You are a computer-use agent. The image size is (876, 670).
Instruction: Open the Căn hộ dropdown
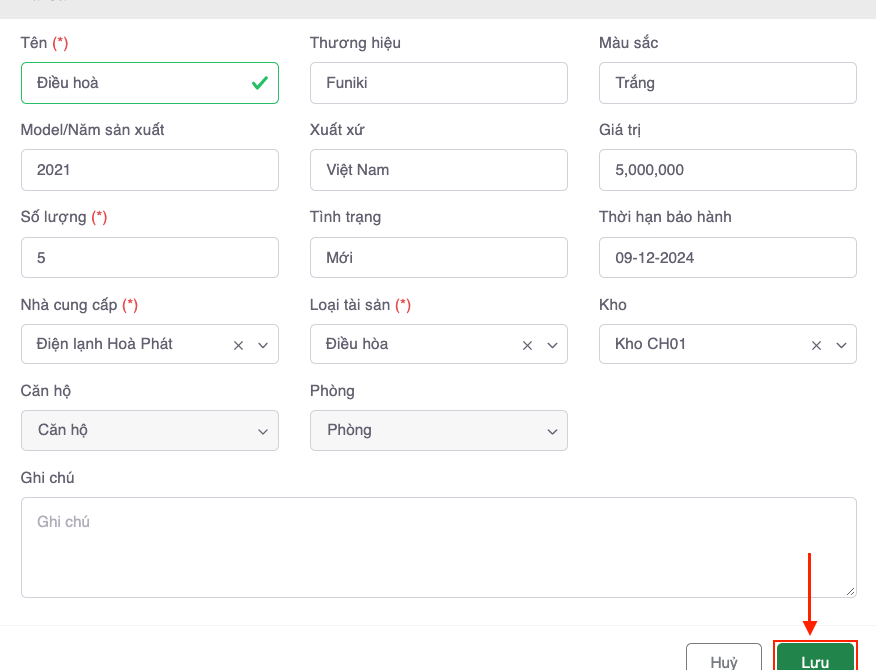pos(149,431)
